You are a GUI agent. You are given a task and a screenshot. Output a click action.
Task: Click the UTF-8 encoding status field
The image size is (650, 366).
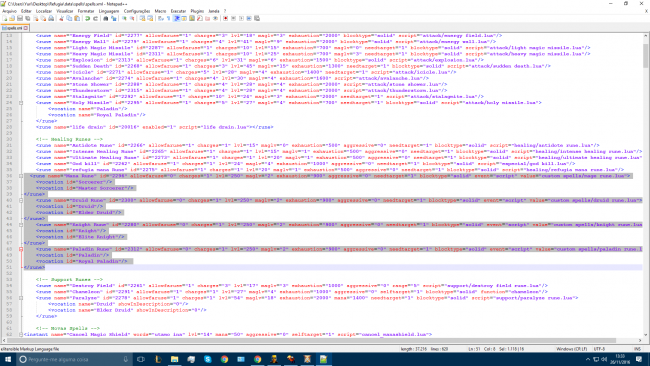pos(599,349)
